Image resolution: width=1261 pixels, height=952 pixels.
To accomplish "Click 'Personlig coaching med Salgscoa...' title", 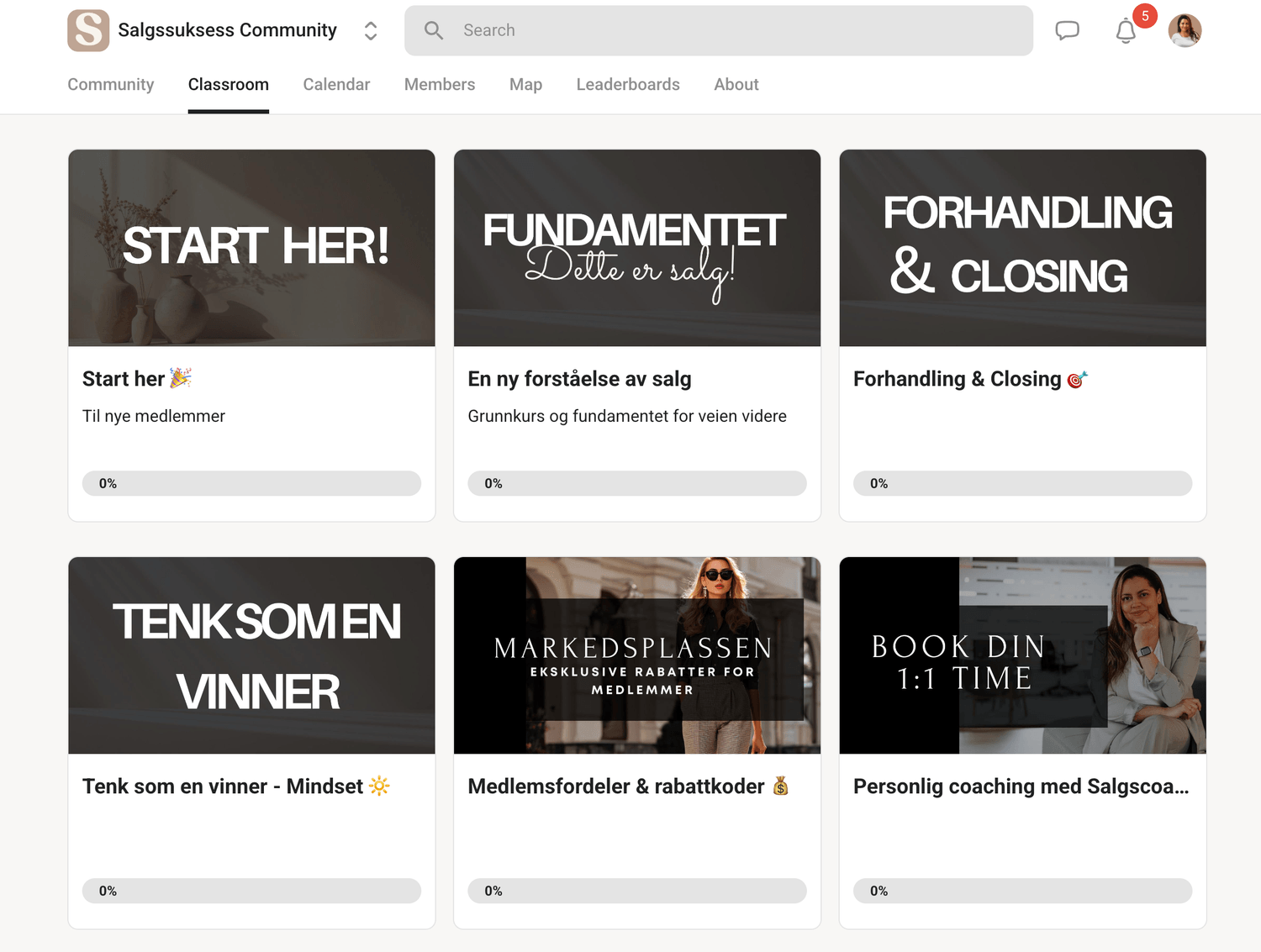I will tap(1021, 786).
